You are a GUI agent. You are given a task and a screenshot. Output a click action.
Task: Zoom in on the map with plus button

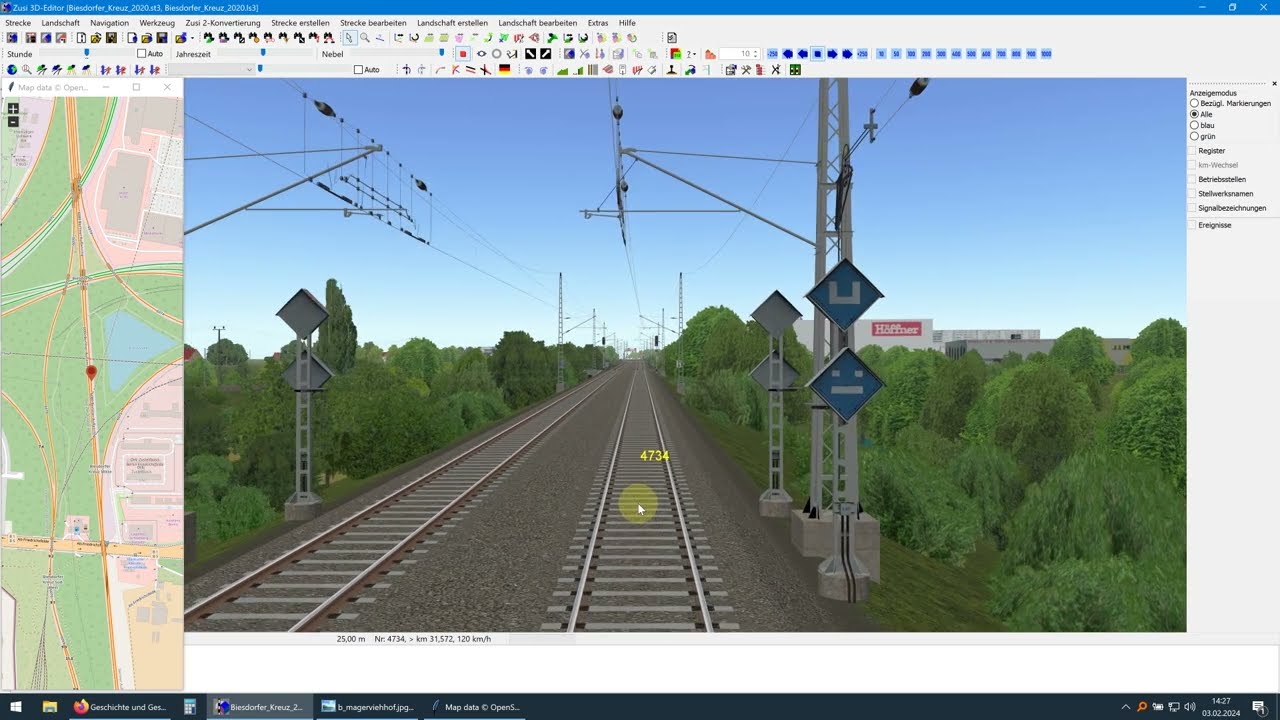[x=13, y=108]
